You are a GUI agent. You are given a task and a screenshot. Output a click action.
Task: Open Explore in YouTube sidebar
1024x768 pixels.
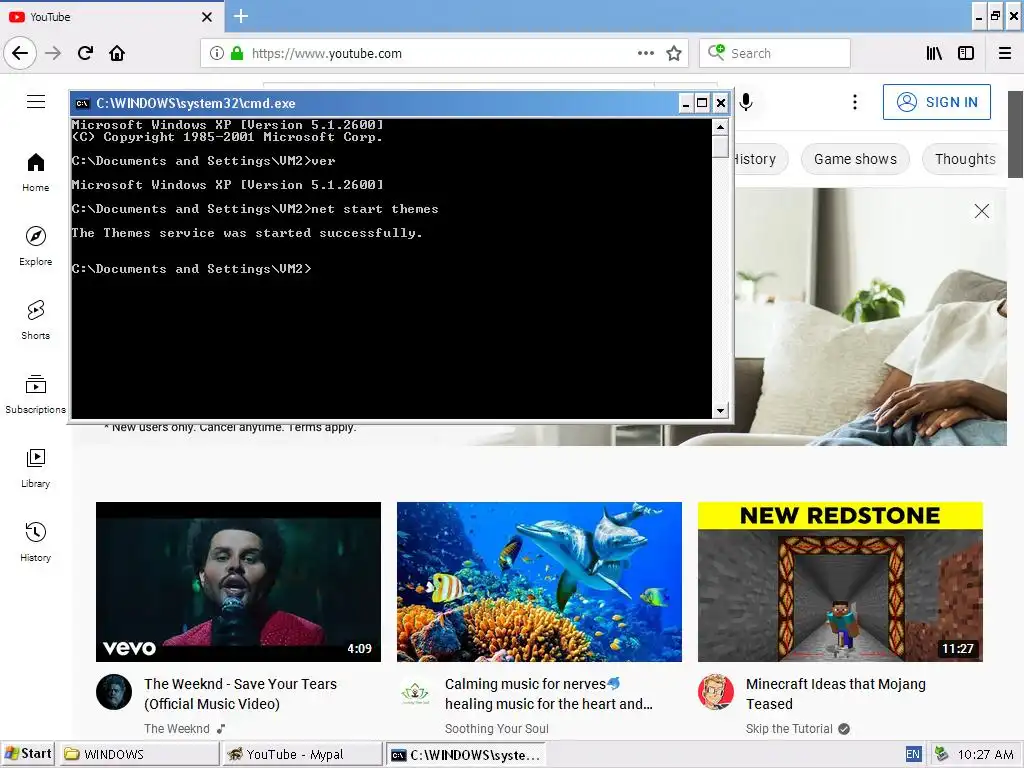coord(36,246)
